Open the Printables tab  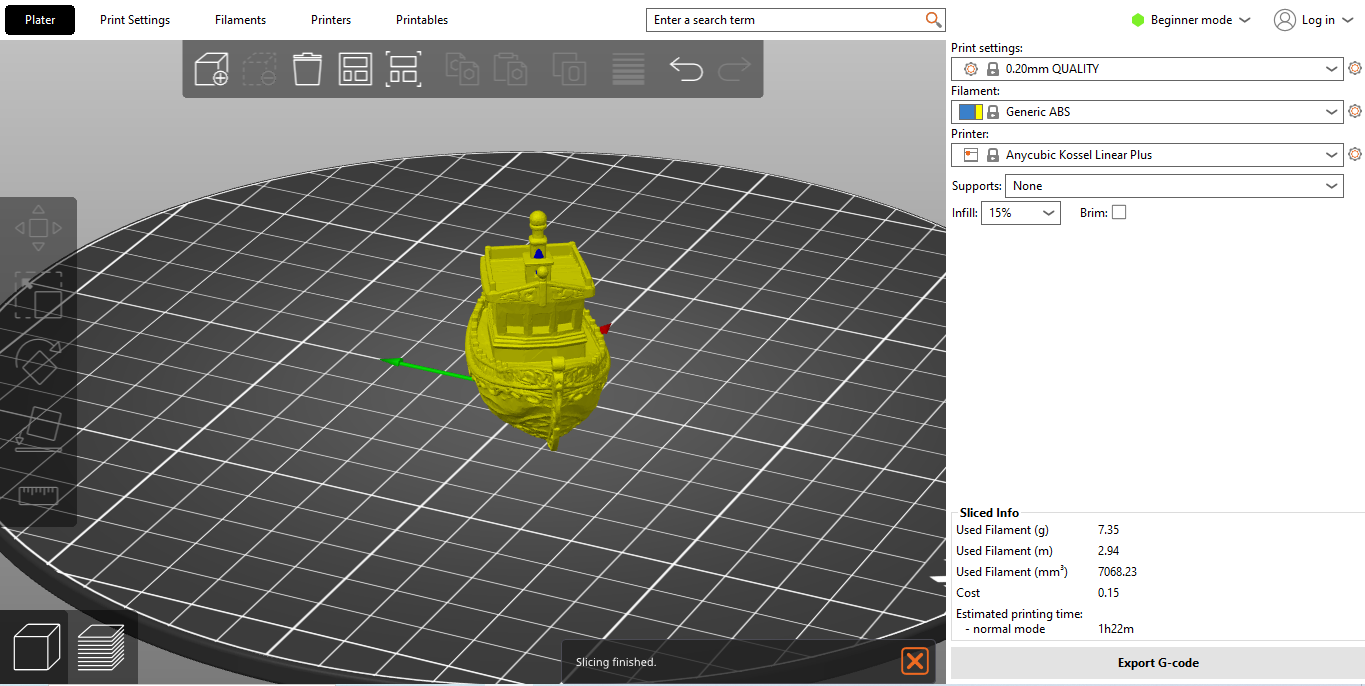pyautogui.click(x=422, y=20)
